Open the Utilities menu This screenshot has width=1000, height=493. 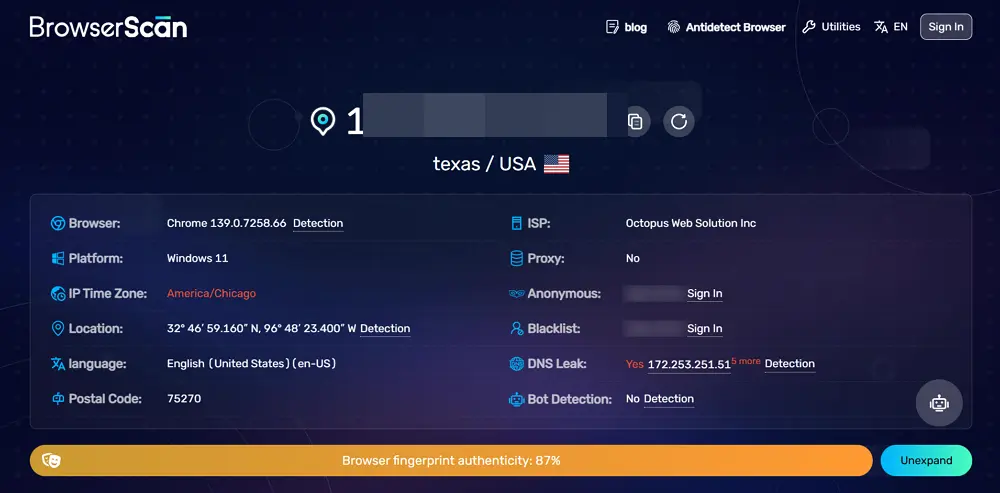pyautogui.click(x=831, y=27)
